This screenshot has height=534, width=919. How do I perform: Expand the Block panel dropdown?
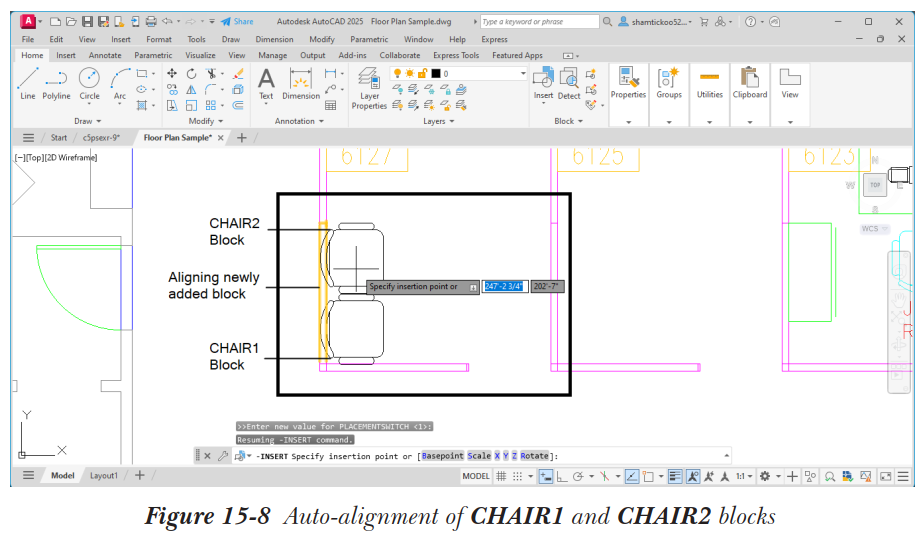point(569,121)
